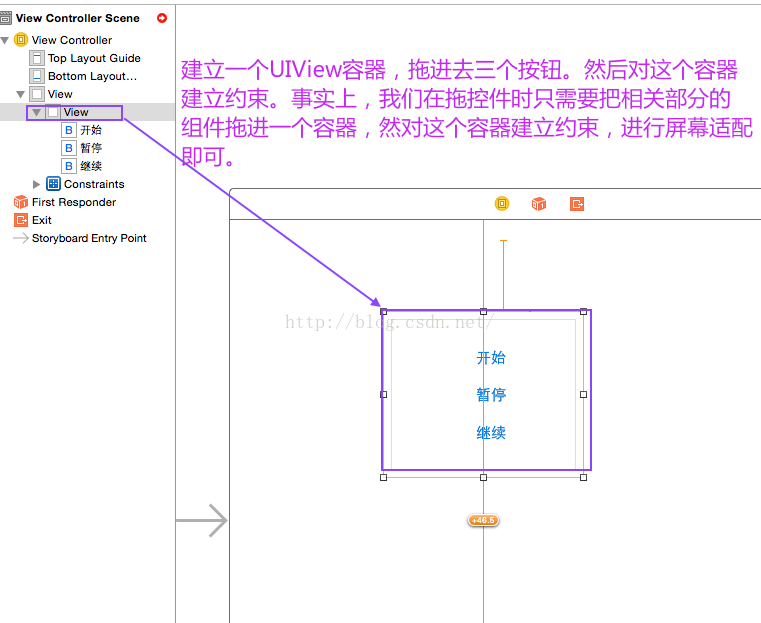Select the Constraints row label

click(94, 184)
